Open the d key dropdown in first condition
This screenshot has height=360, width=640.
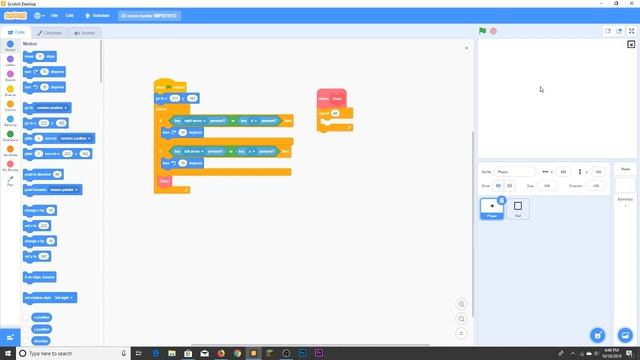(x=253, y=121)
